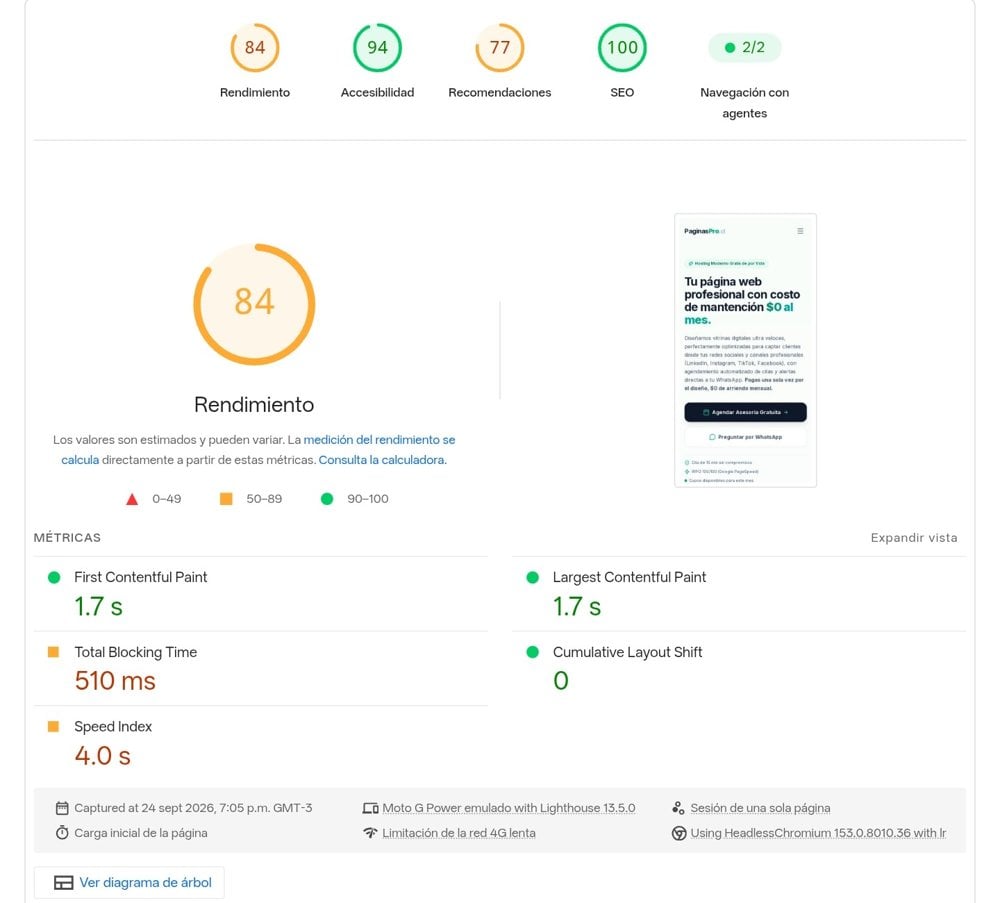Click the First Contentful Paint label
The image size is (1000, 903).
[140, 577]
